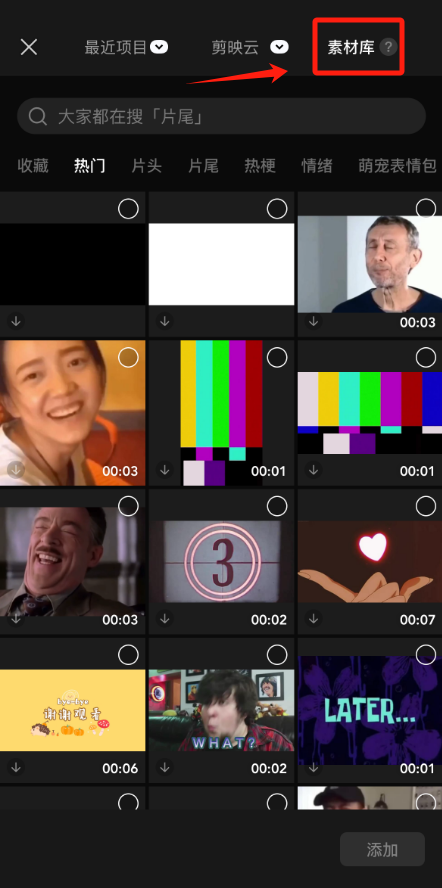Screen dimensions: 442x888
Task: Download the LATER... clip
Action: 313,767
